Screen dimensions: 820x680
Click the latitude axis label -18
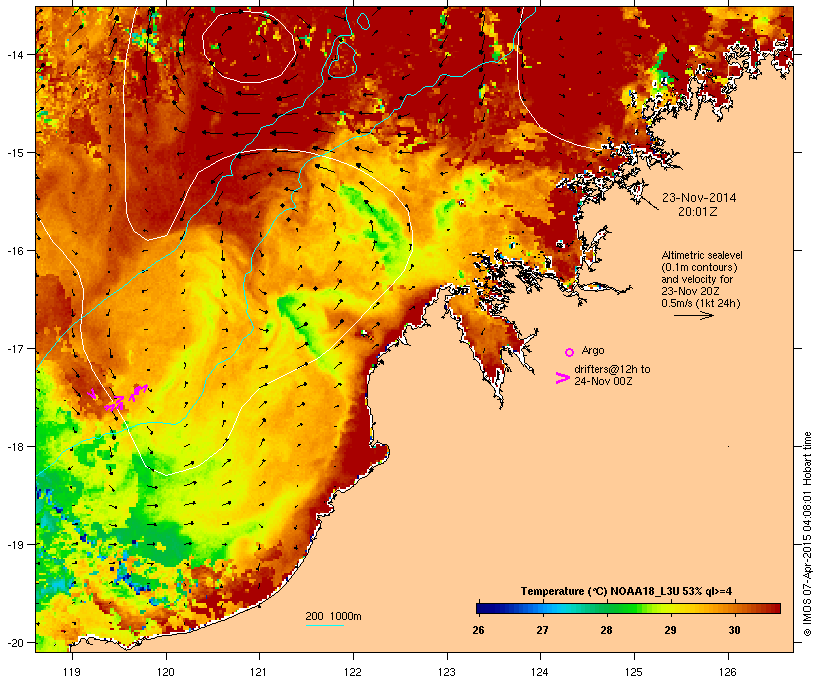[x=15, y=447]
